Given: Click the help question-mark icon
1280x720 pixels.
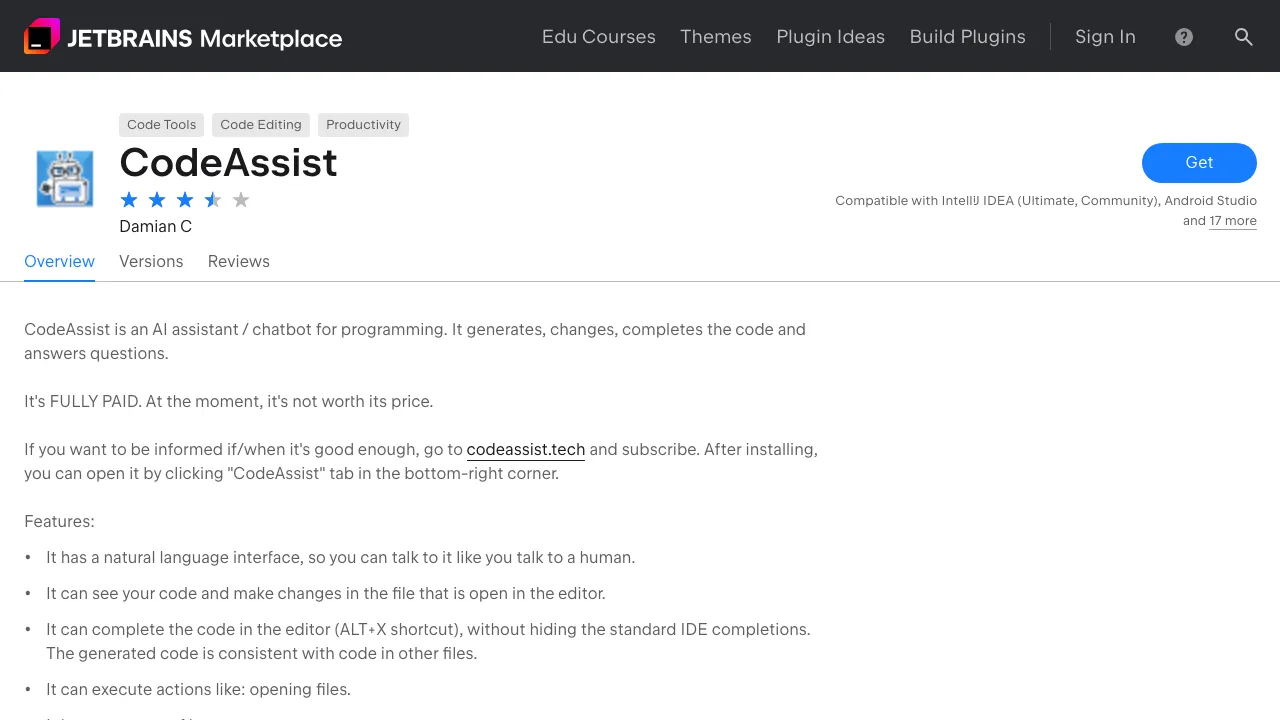Looking at the screenshot, I should click(1184, 37).
